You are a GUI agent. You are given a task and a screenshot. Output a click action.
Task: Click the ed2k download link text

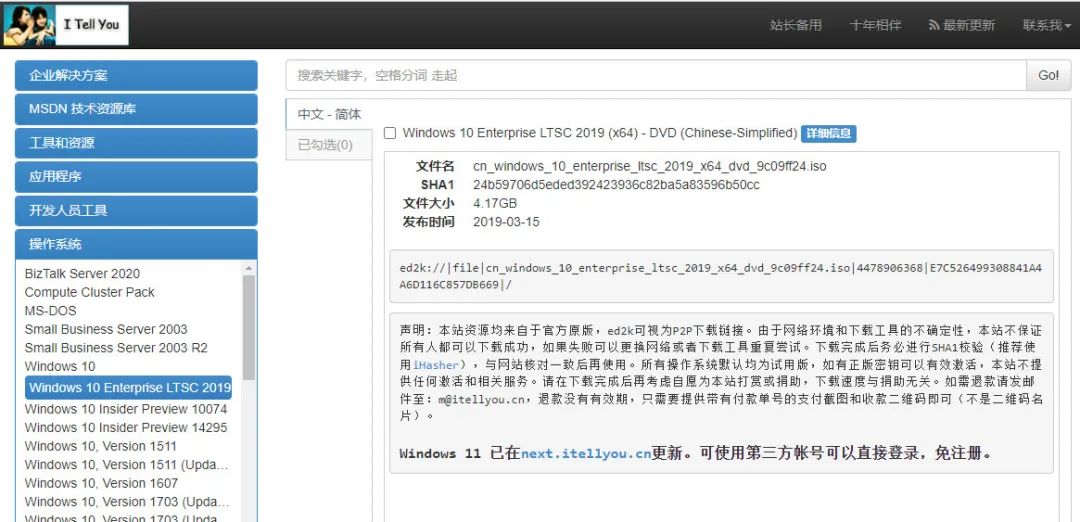tap(720, 276)
